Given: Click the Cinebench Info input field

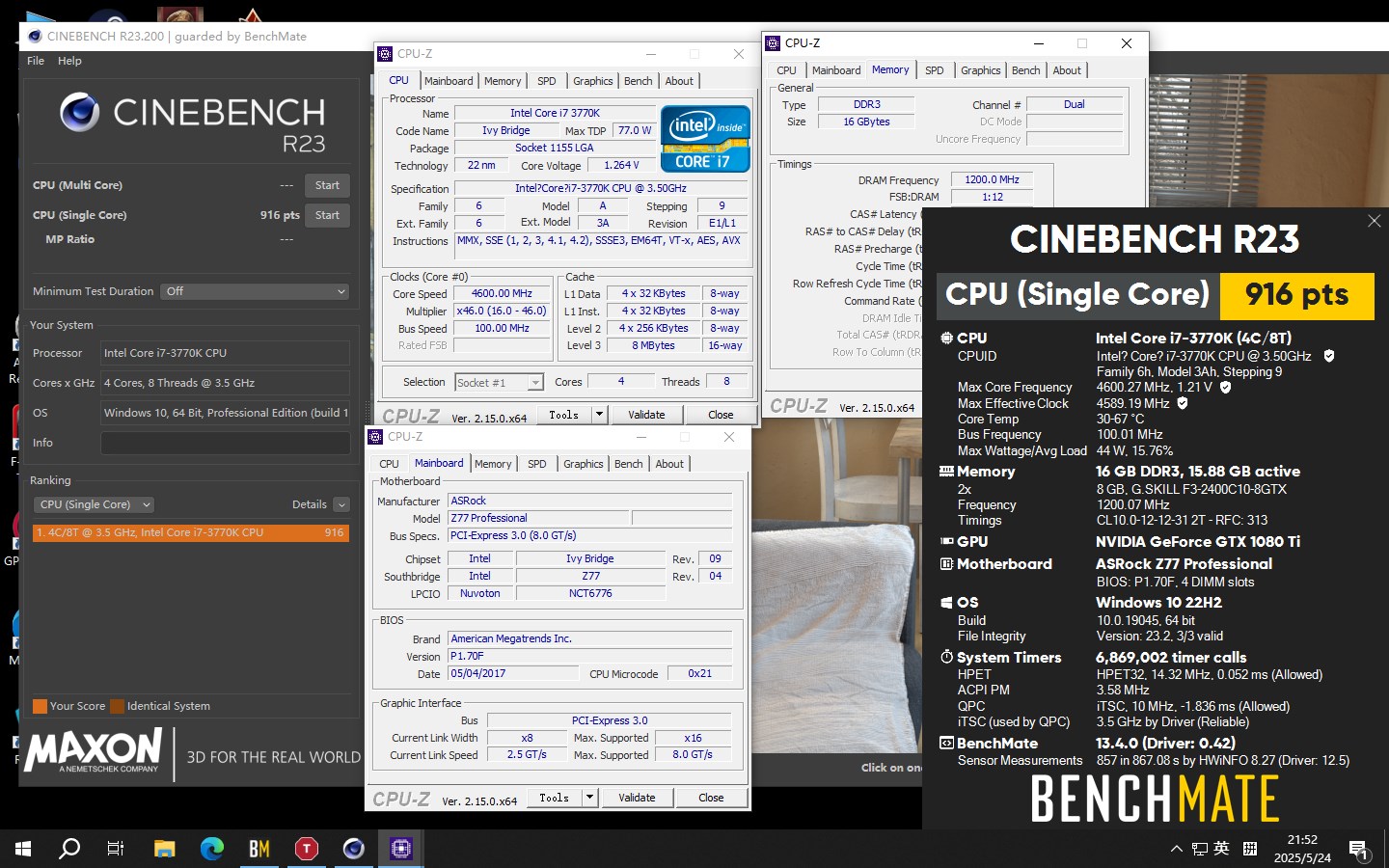Looking at the screenshot, I should click(x=226, y=443).
